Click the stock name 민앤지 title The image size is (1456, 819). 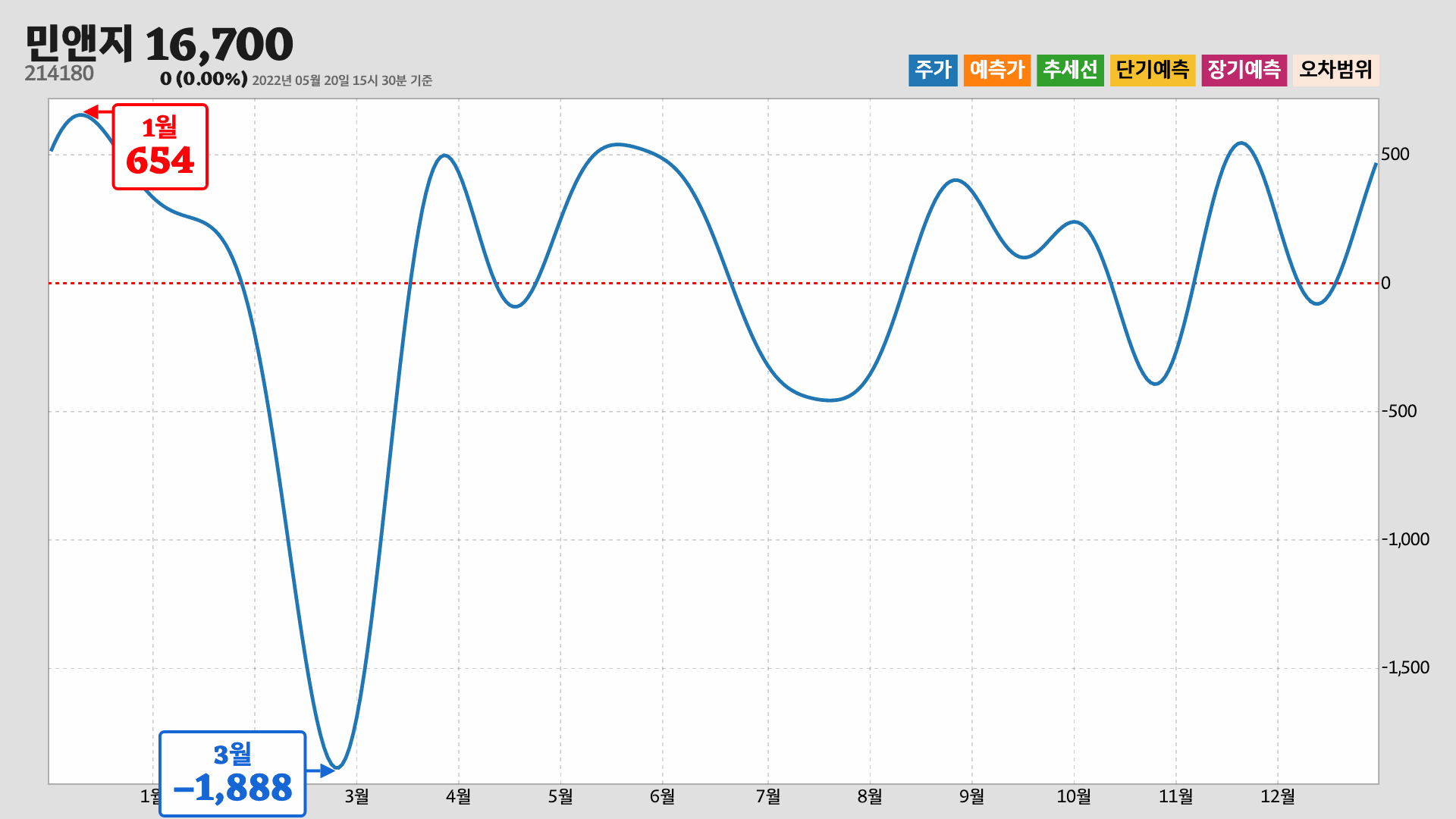[x=79, y=44]
